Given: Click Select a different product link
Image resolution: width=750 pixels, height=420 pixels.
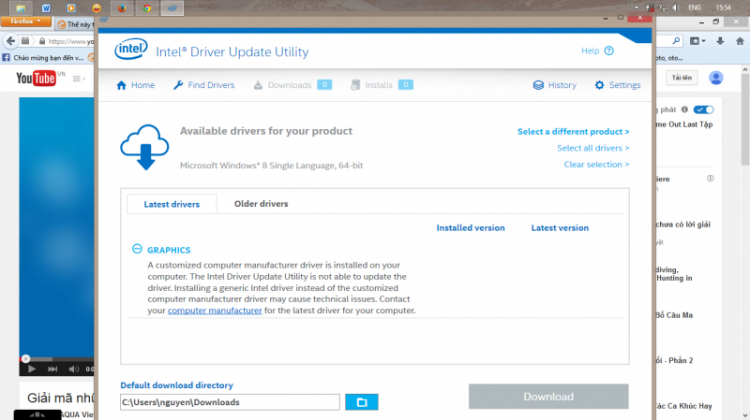Looking at the screenshot, I should (573, 132).
